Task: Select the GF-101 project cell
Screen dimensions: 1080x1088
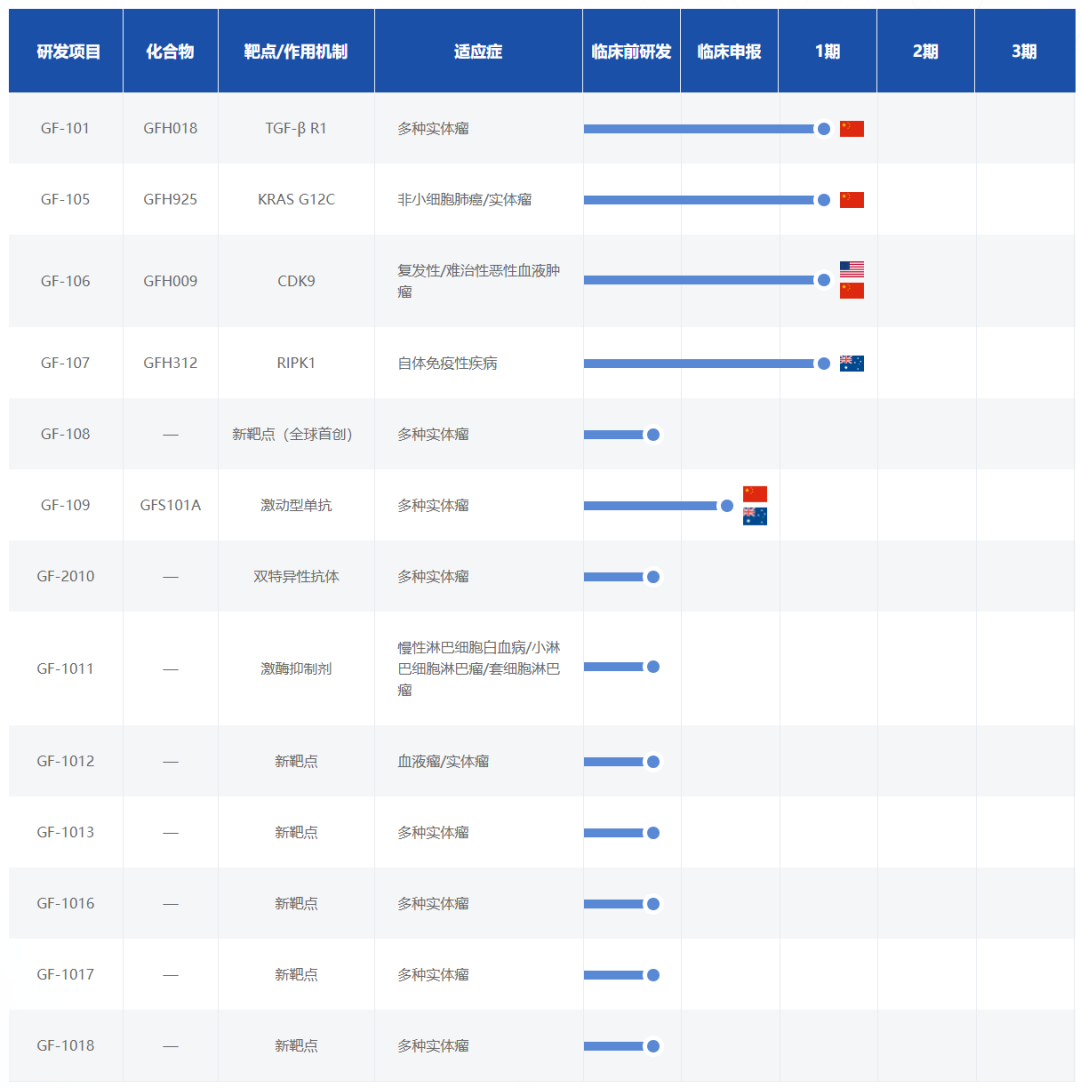Action: pyautogui.click(x=65, y=128)
